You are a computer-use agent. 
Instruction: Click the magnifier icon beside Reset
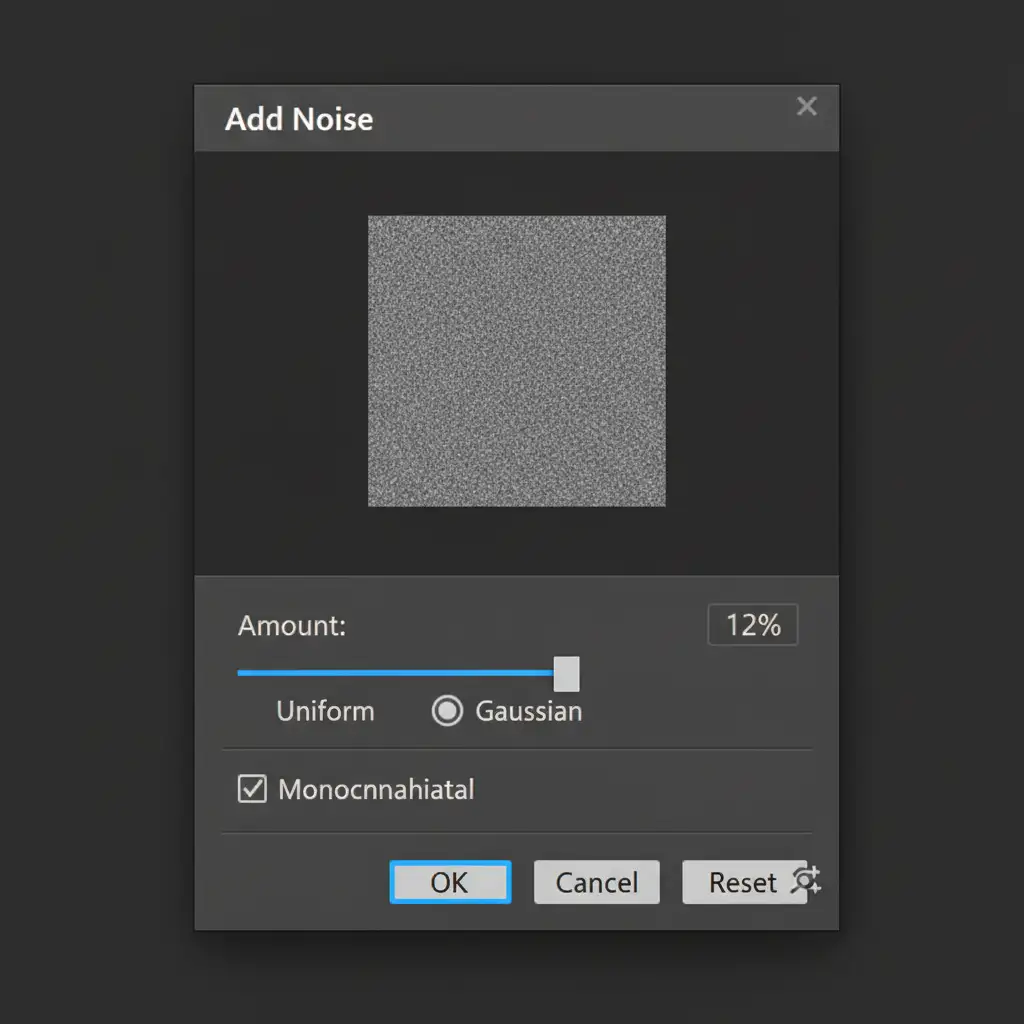806,880
